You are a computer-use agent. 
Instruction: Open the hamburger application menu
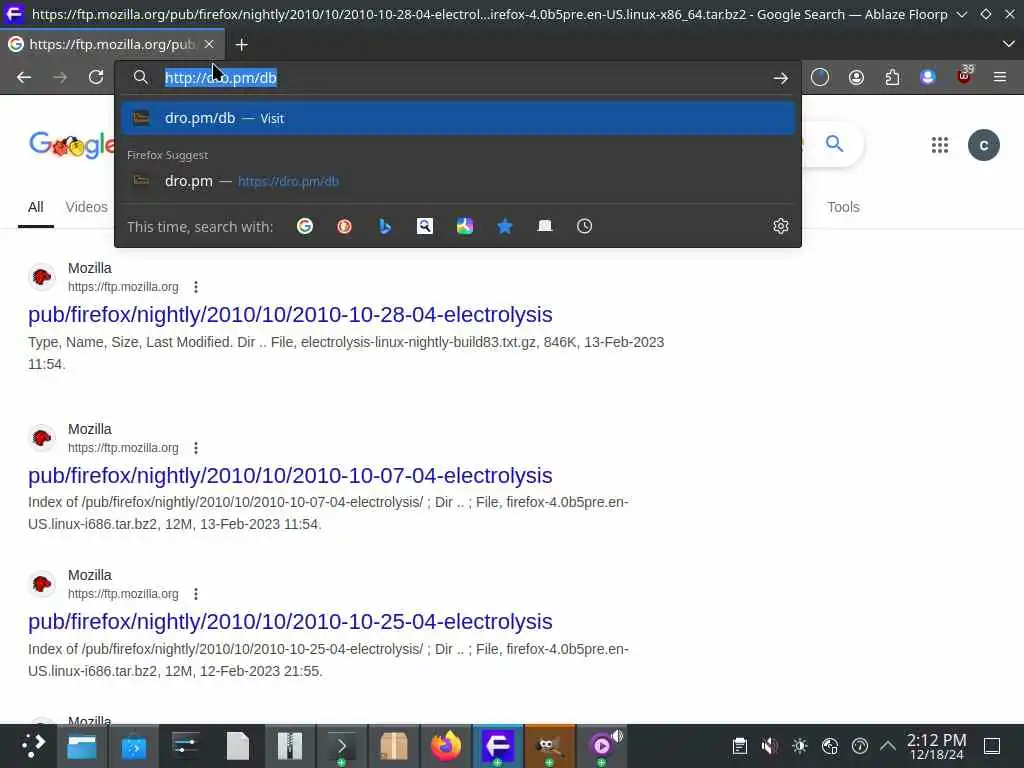coord(1000,78)
